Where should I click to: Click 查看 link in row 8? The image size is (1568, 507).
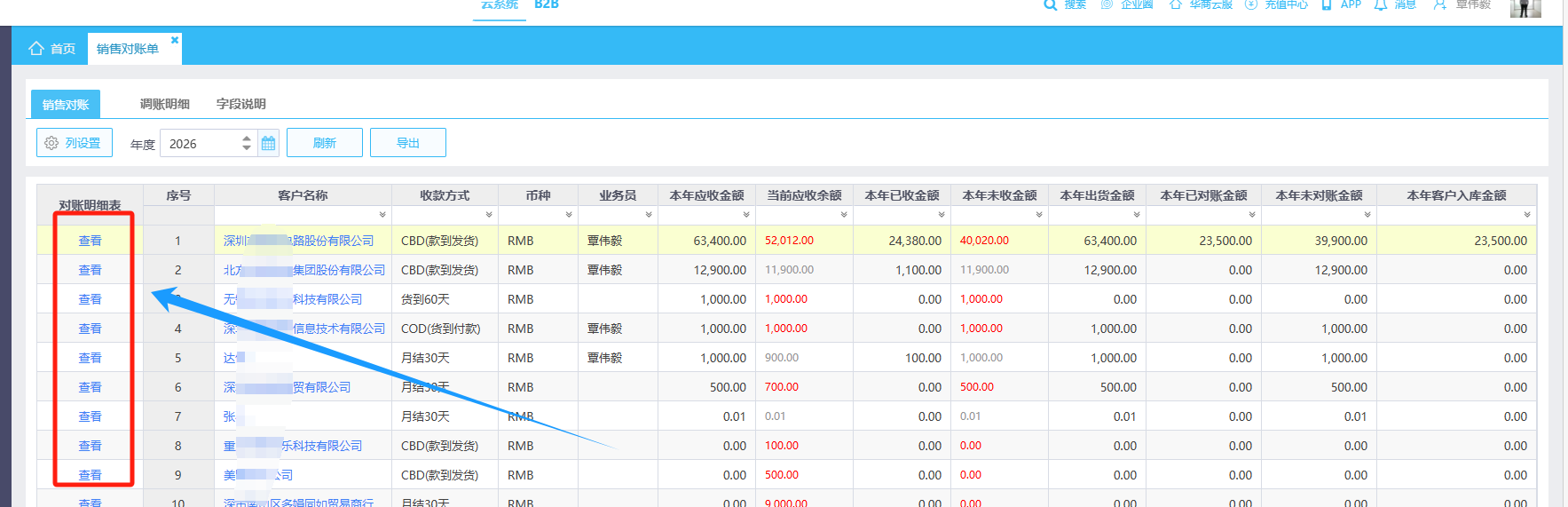point(90,446)
